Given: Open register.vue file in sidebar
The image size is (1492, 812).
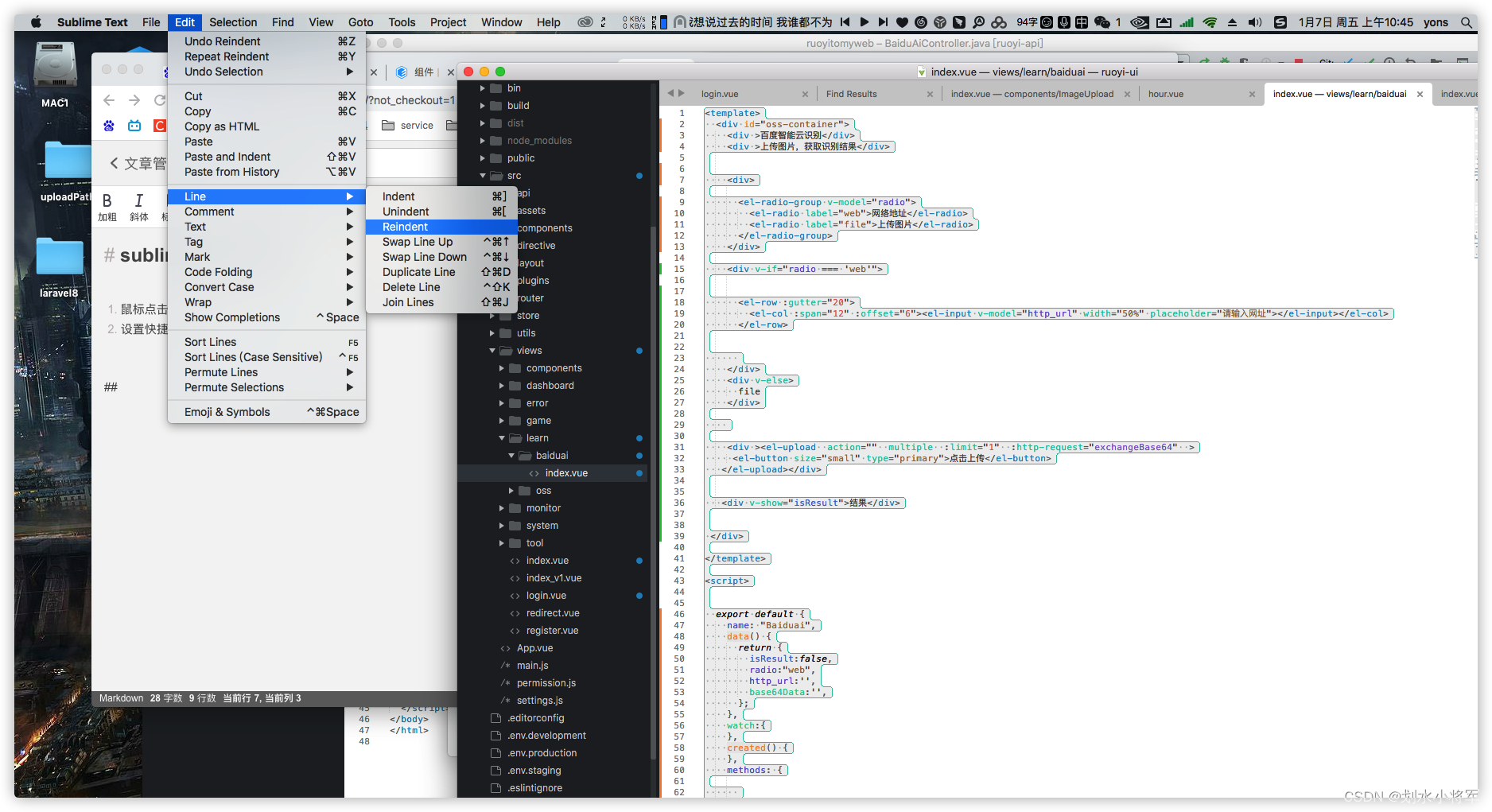Looking at the screenshot, I should (552, 631).
